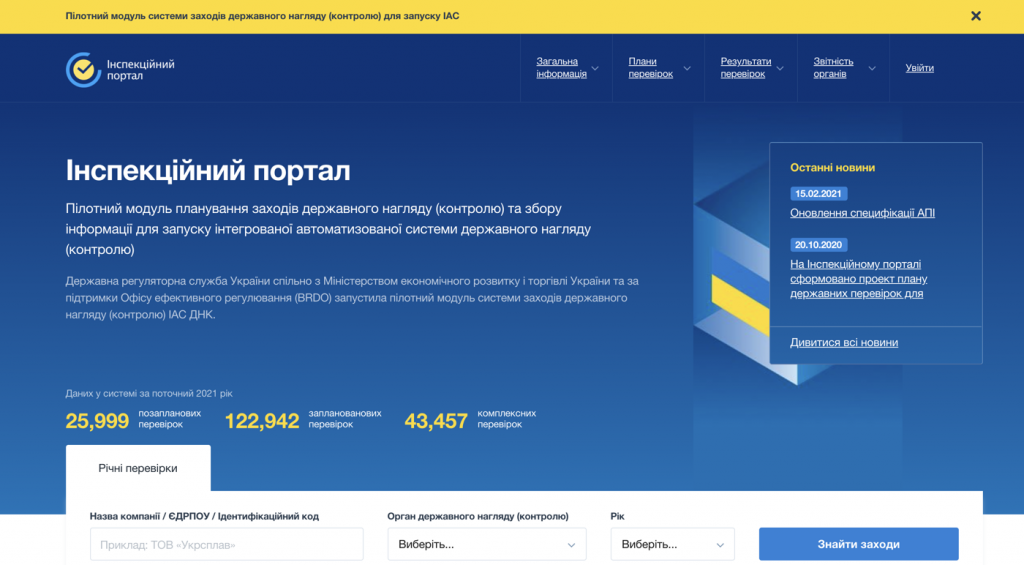The height and width of the screenshot is (565, 1024).
Task: Close the yellow notification banner
Action: click(976, 16)
